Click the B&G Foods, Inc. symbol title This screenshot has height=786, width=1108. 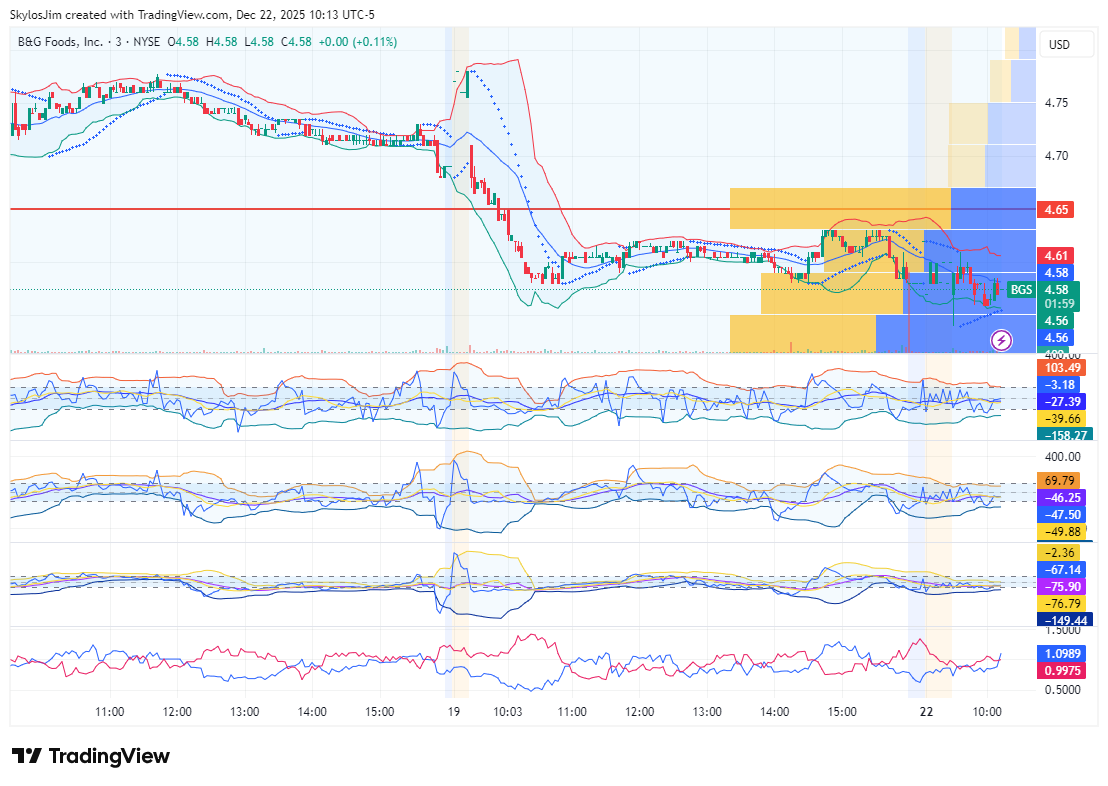[60, 42]
